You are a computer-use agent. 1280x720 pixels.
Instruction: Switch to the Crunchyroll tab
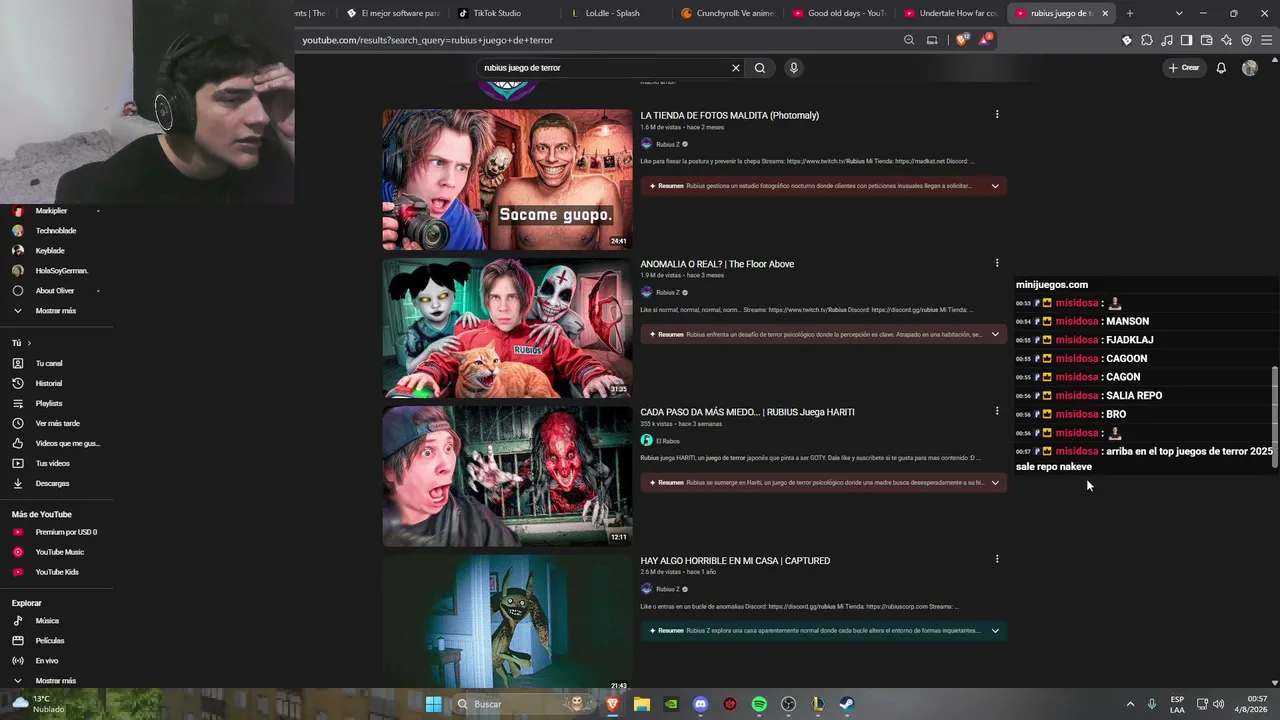click(729, 13)
